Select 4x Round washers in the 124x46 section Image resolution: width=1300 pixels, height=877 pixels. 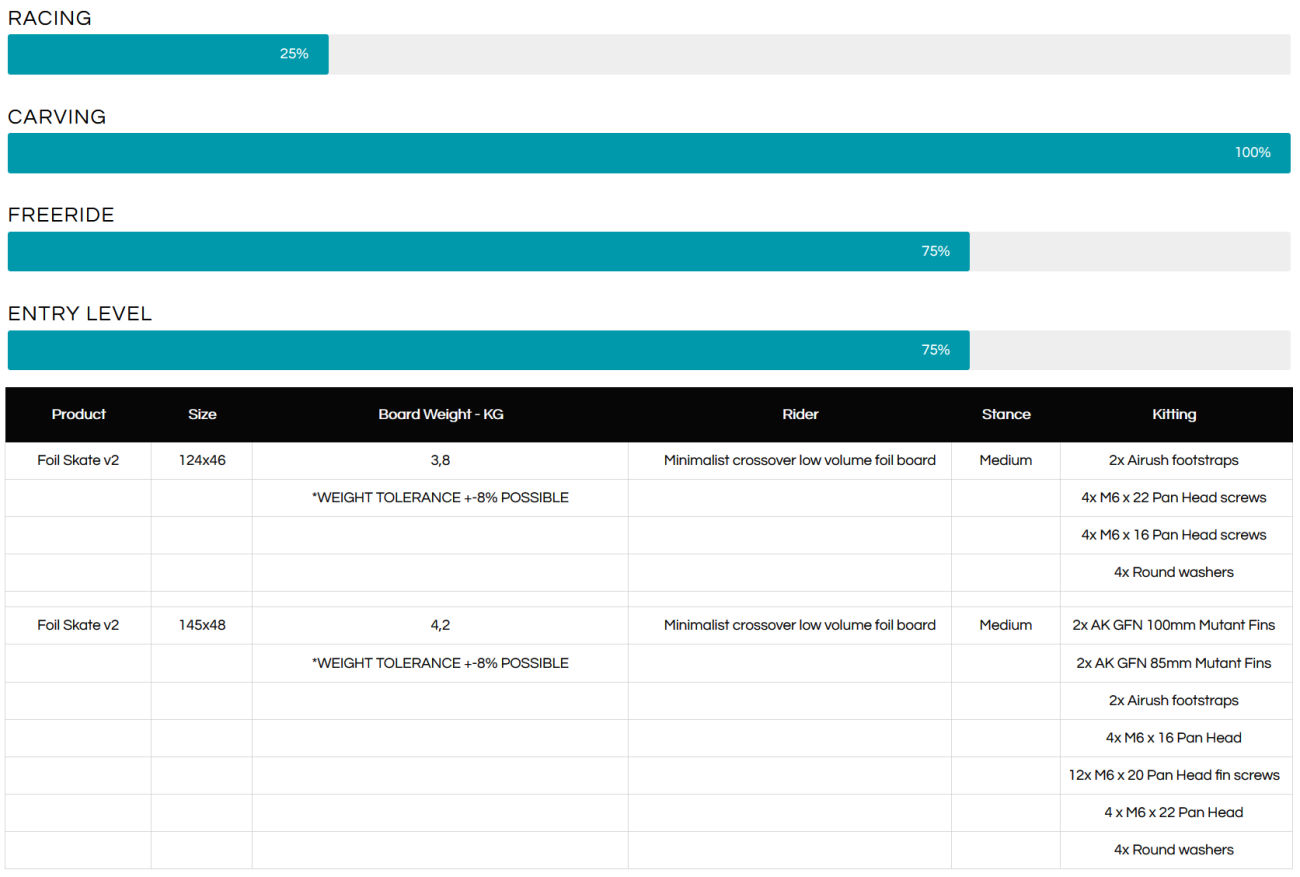tap(1174, 573)
